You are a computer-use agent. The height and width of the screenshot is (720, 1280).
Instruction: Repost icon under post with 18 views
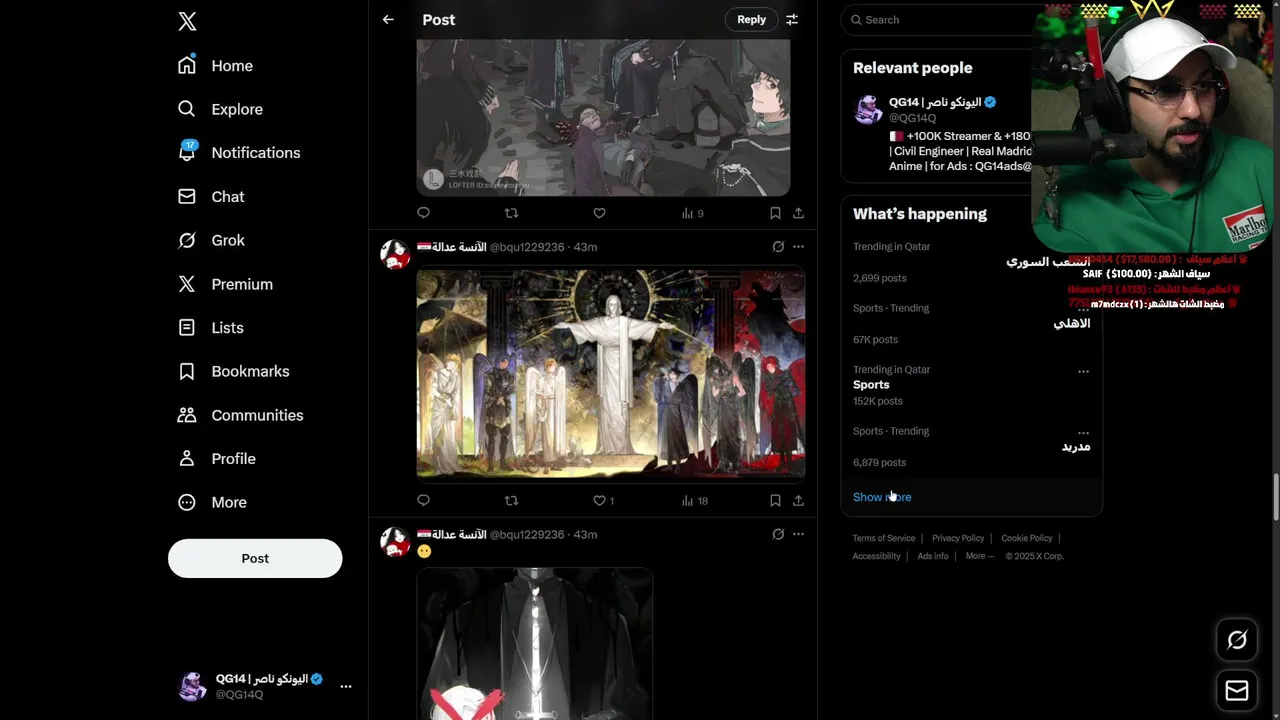click(x=511, y=500)
